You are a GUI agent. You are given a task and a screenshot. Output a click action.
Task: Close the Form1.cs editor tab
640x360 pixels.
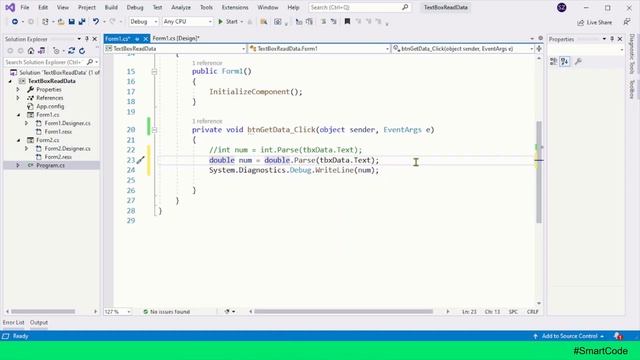tap(146, 39)
